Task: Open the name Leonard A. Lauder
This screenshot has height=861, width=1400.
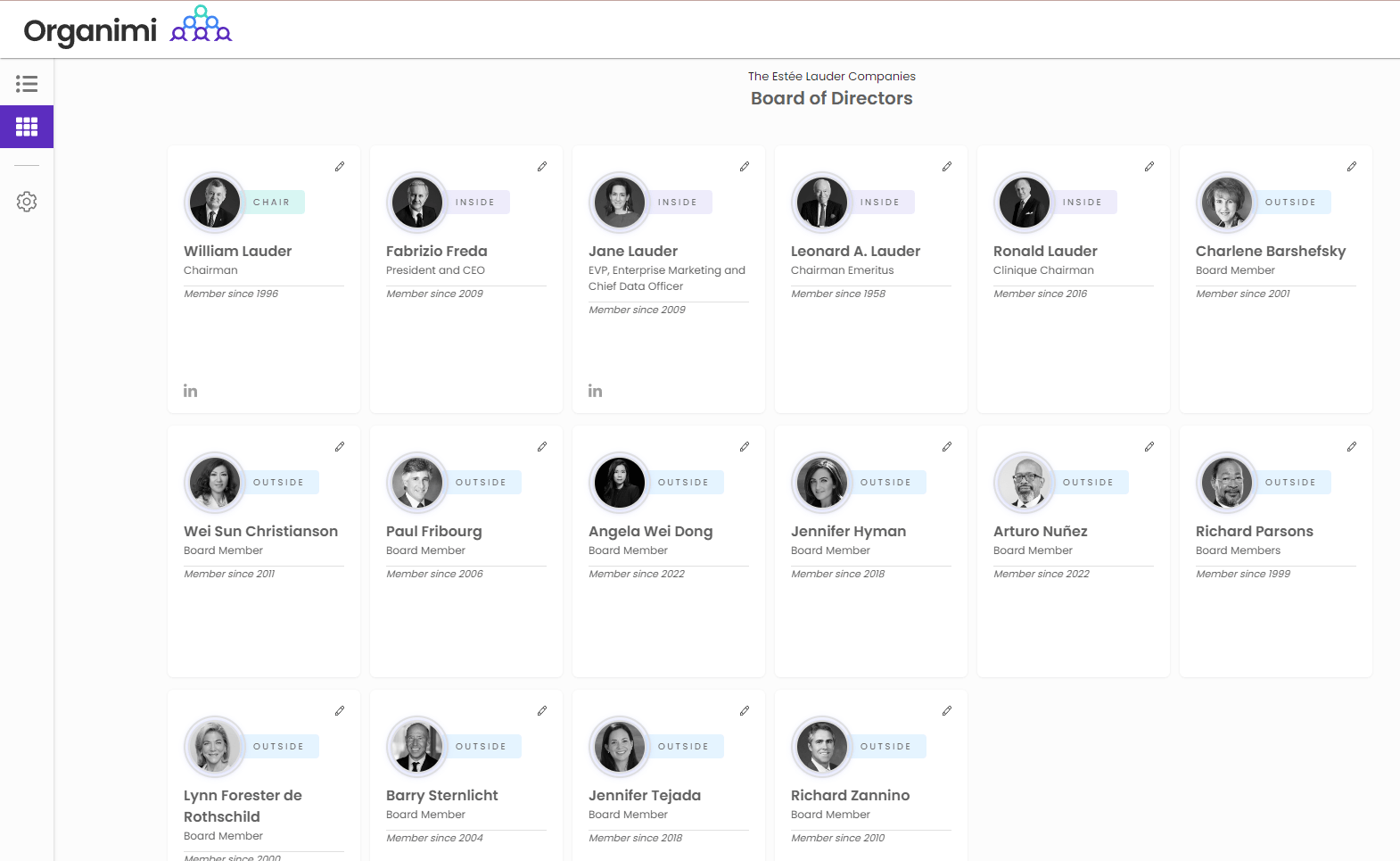Action: pyautogui.click(x=856, y=252)
